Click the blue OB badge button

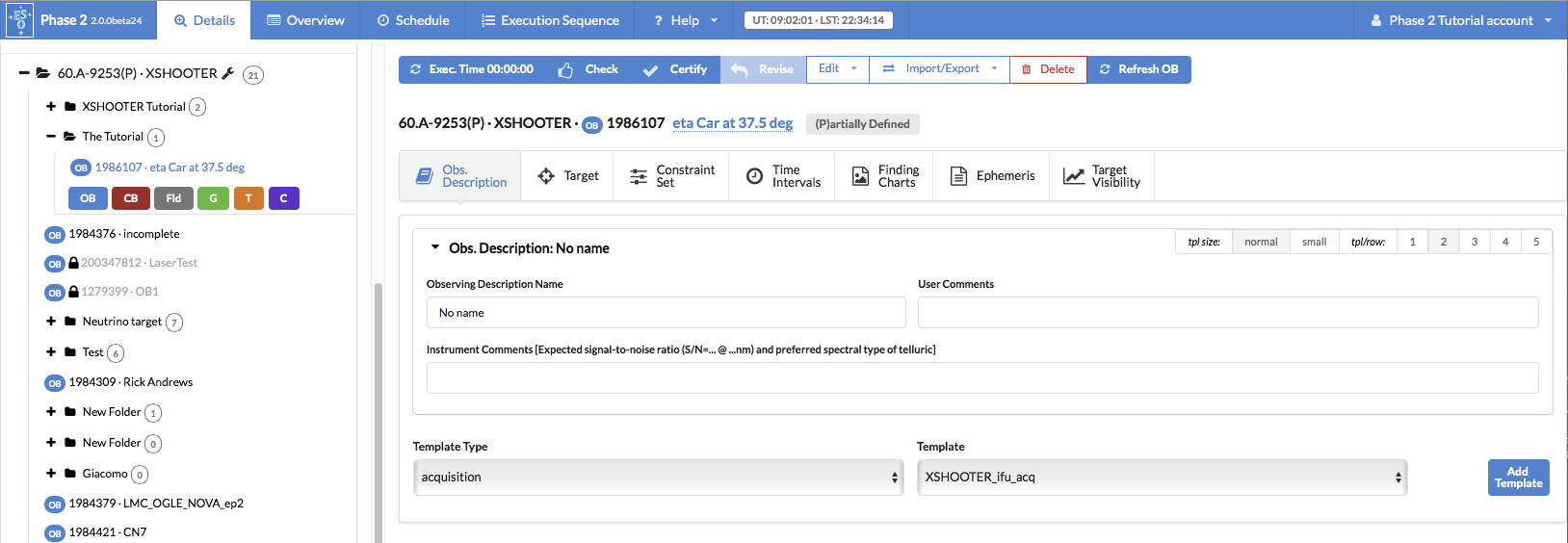click(x=88, y=198)
